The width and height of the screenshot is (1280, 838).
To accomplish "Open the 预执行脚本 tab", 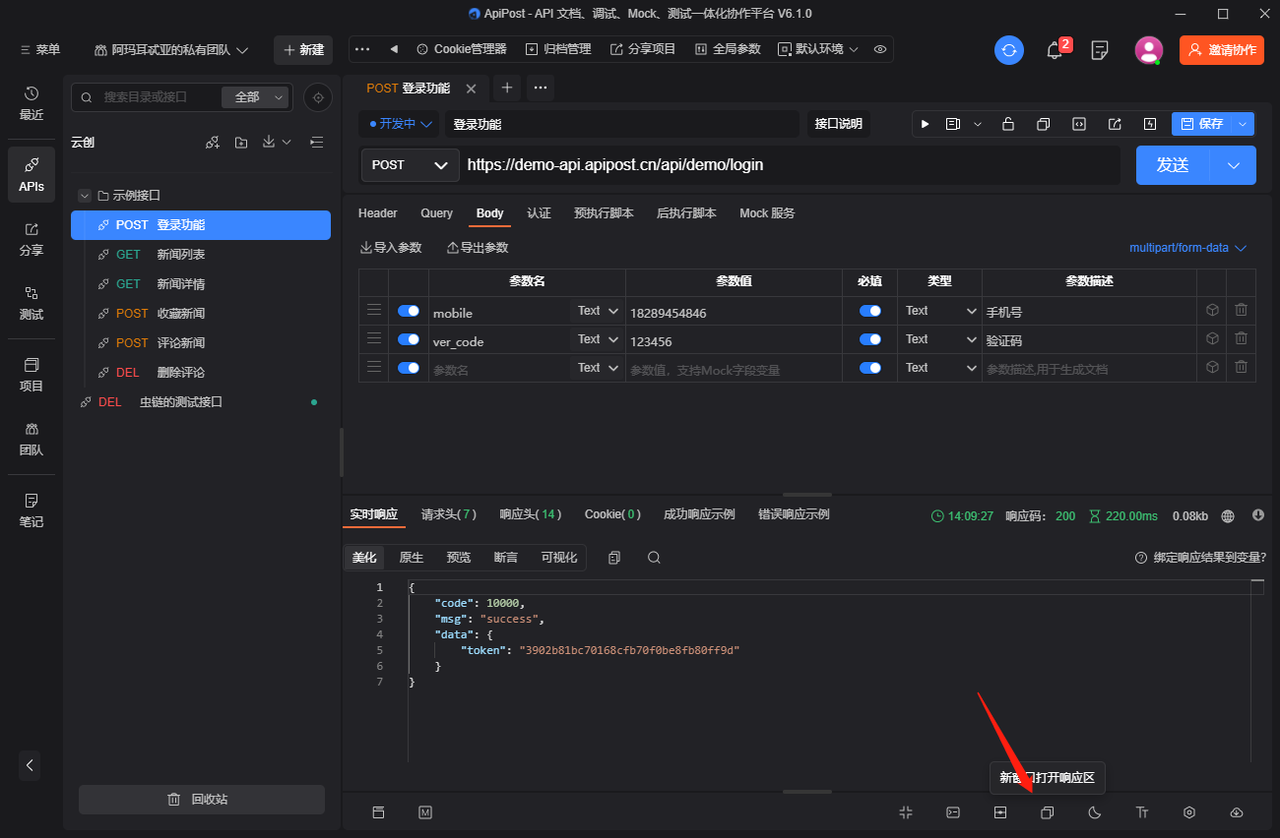I will (x=604, y=213).
